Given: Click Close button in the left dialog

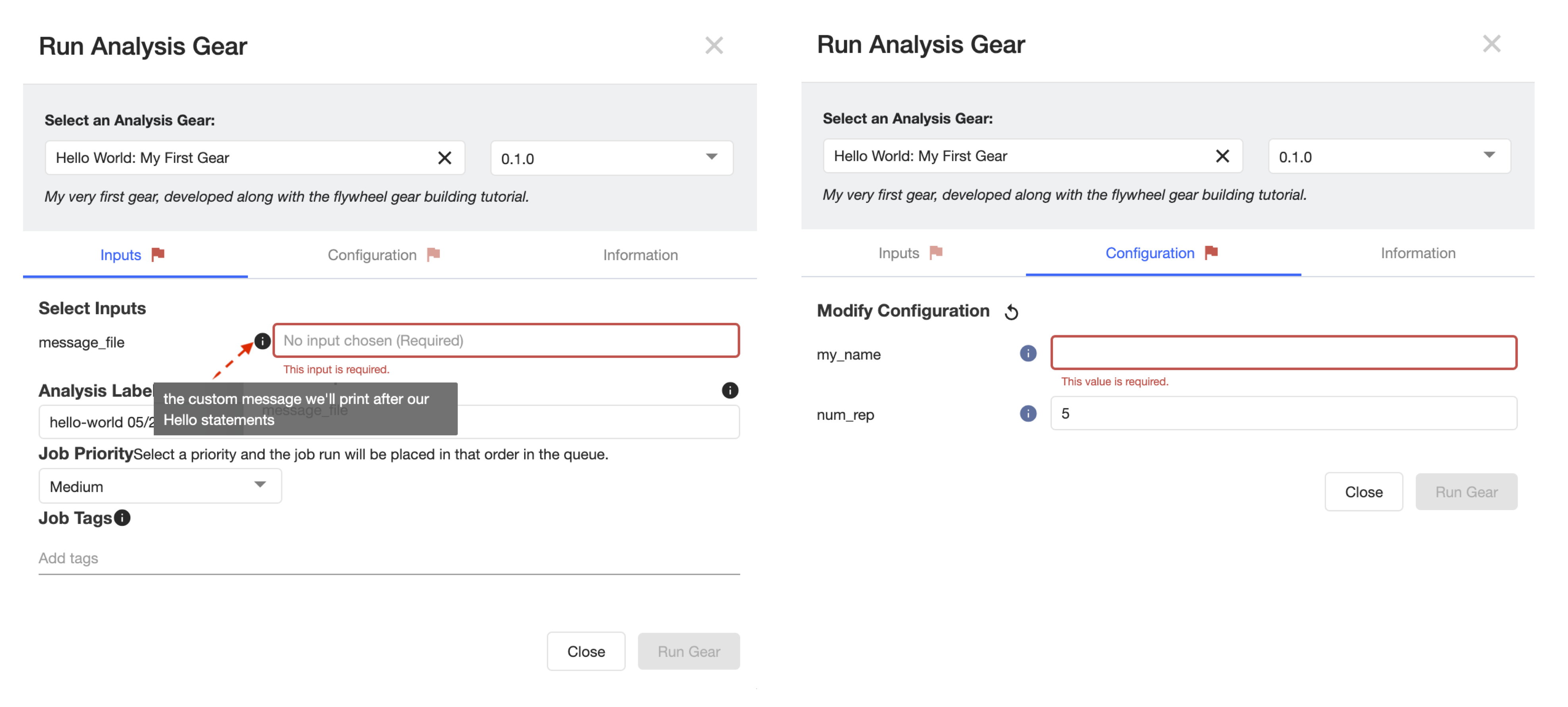Looking at the screenshot, I should (x=586, y=652).
